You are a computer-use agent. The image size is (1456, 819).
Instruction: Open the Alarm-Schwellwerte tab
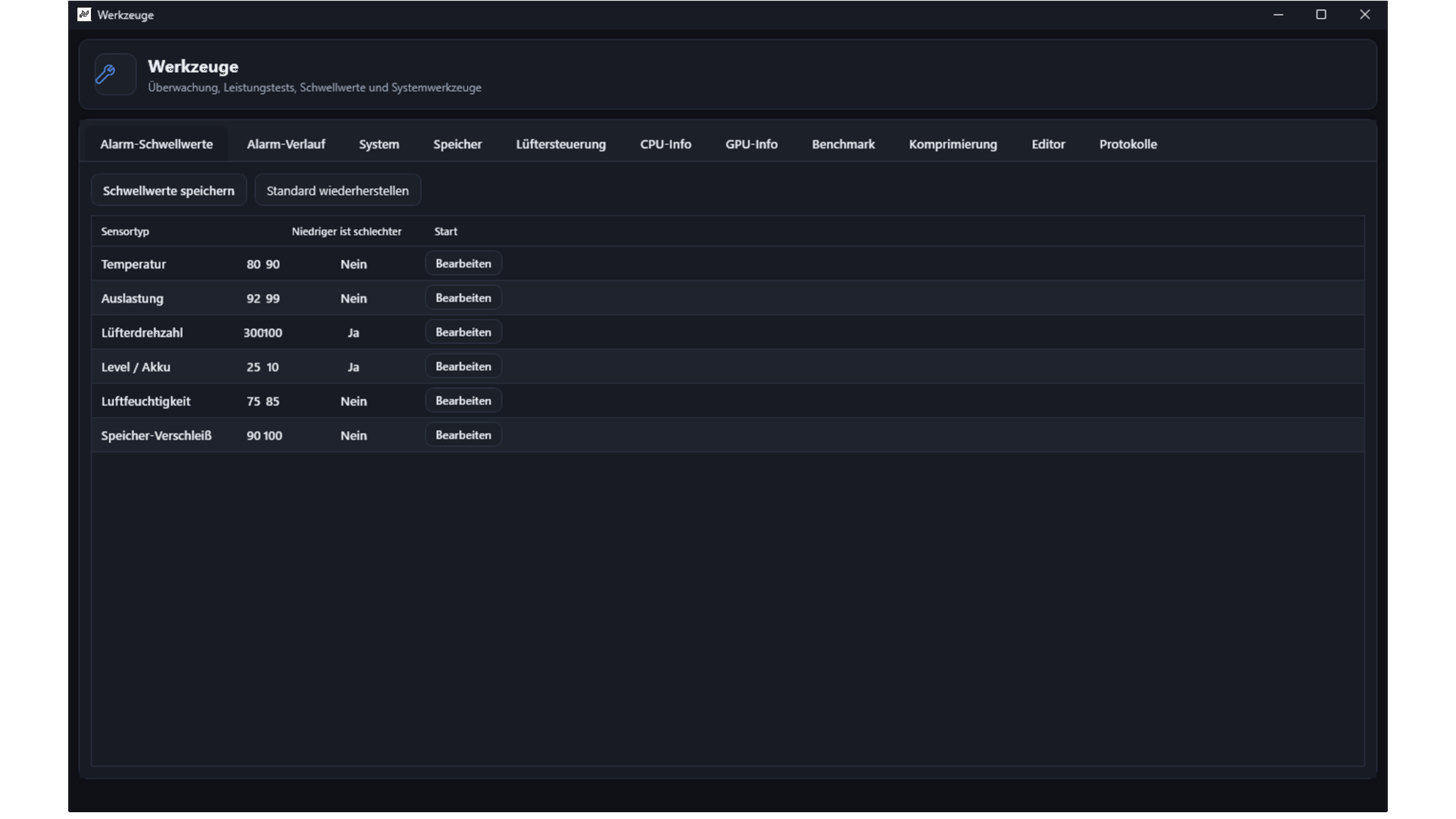[x=156, y=144]
